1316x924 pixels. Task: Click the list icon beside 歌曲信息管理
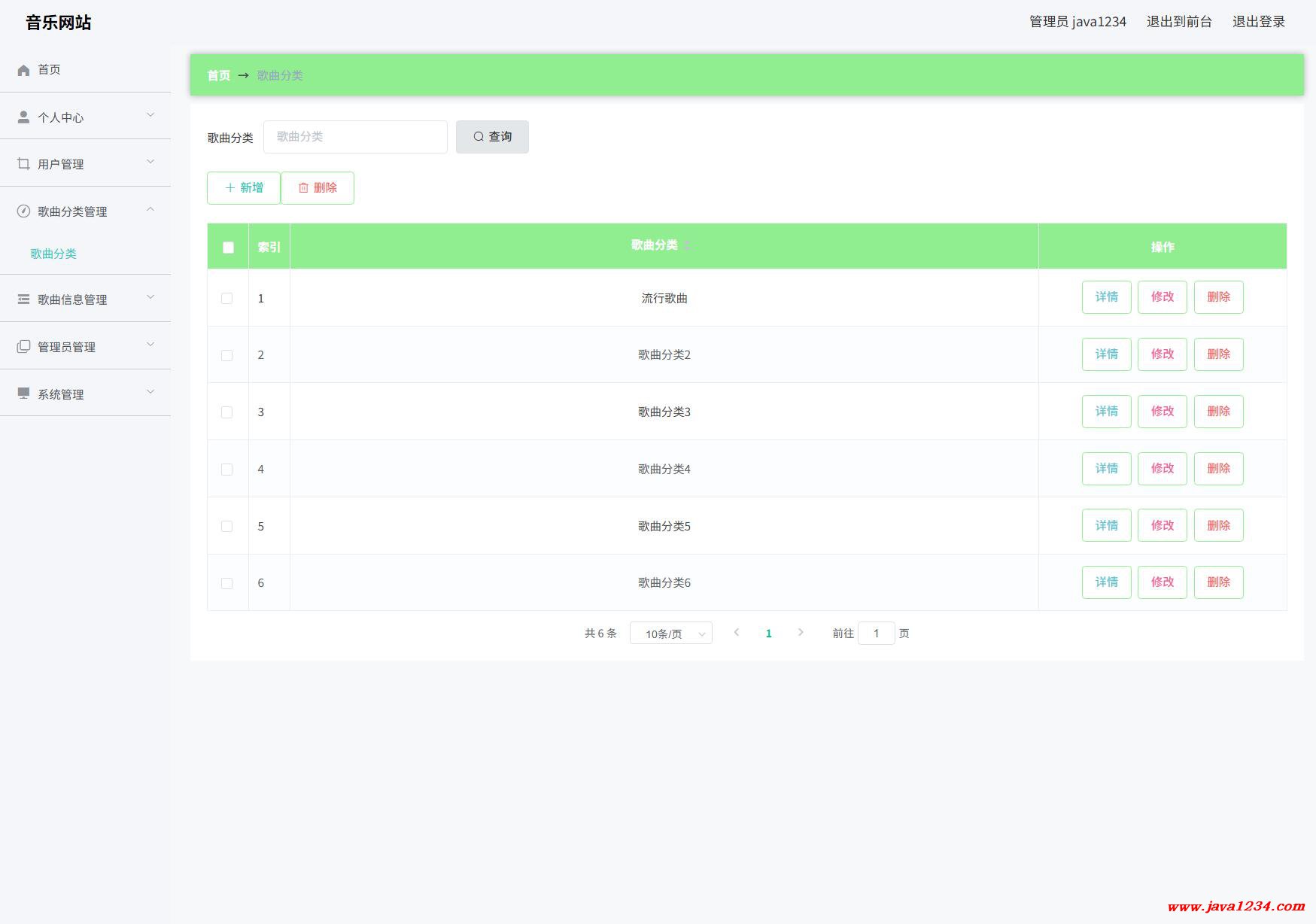coord(23,299)
